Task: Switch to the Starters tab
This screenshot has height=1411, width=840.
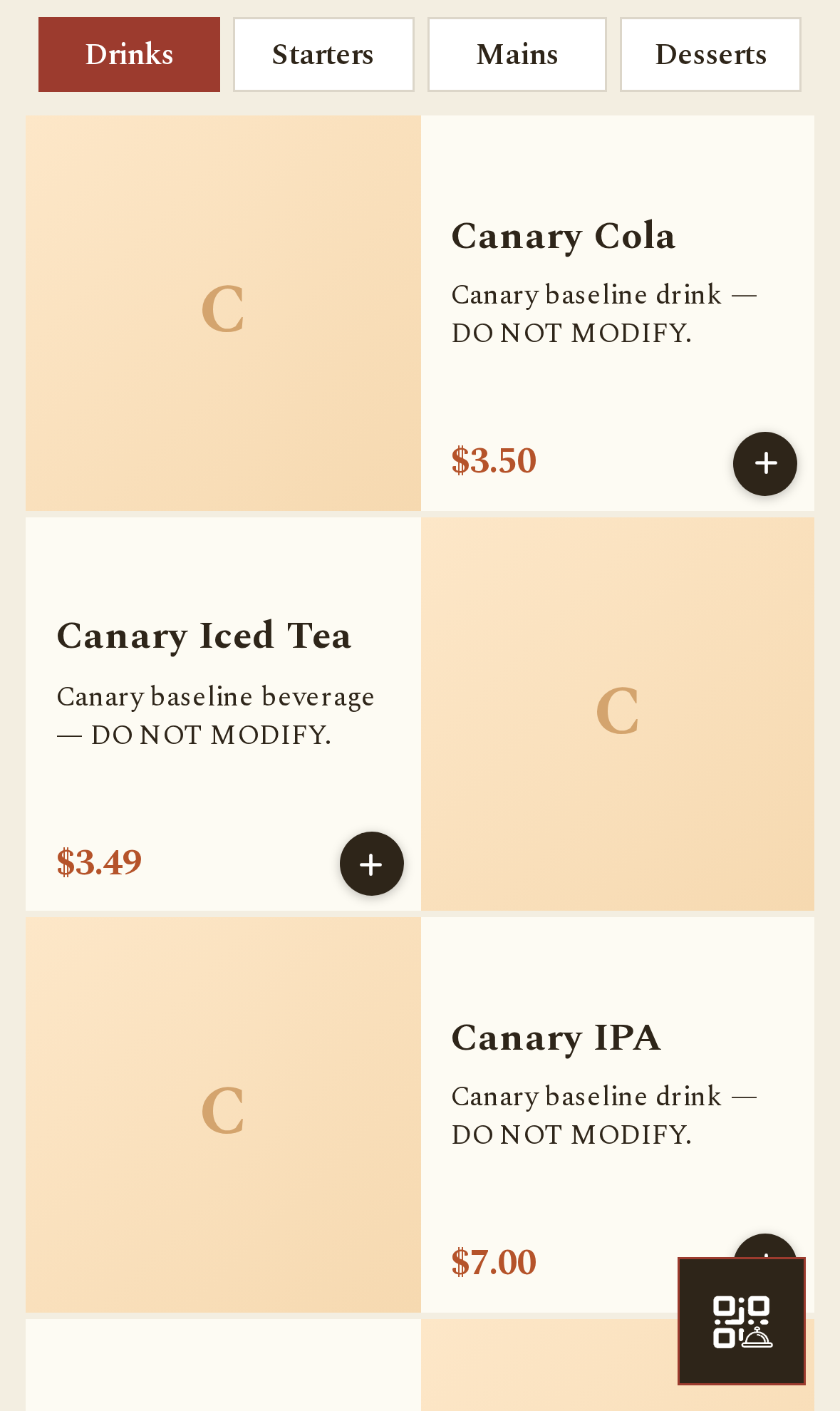Action: coord(323,55)
